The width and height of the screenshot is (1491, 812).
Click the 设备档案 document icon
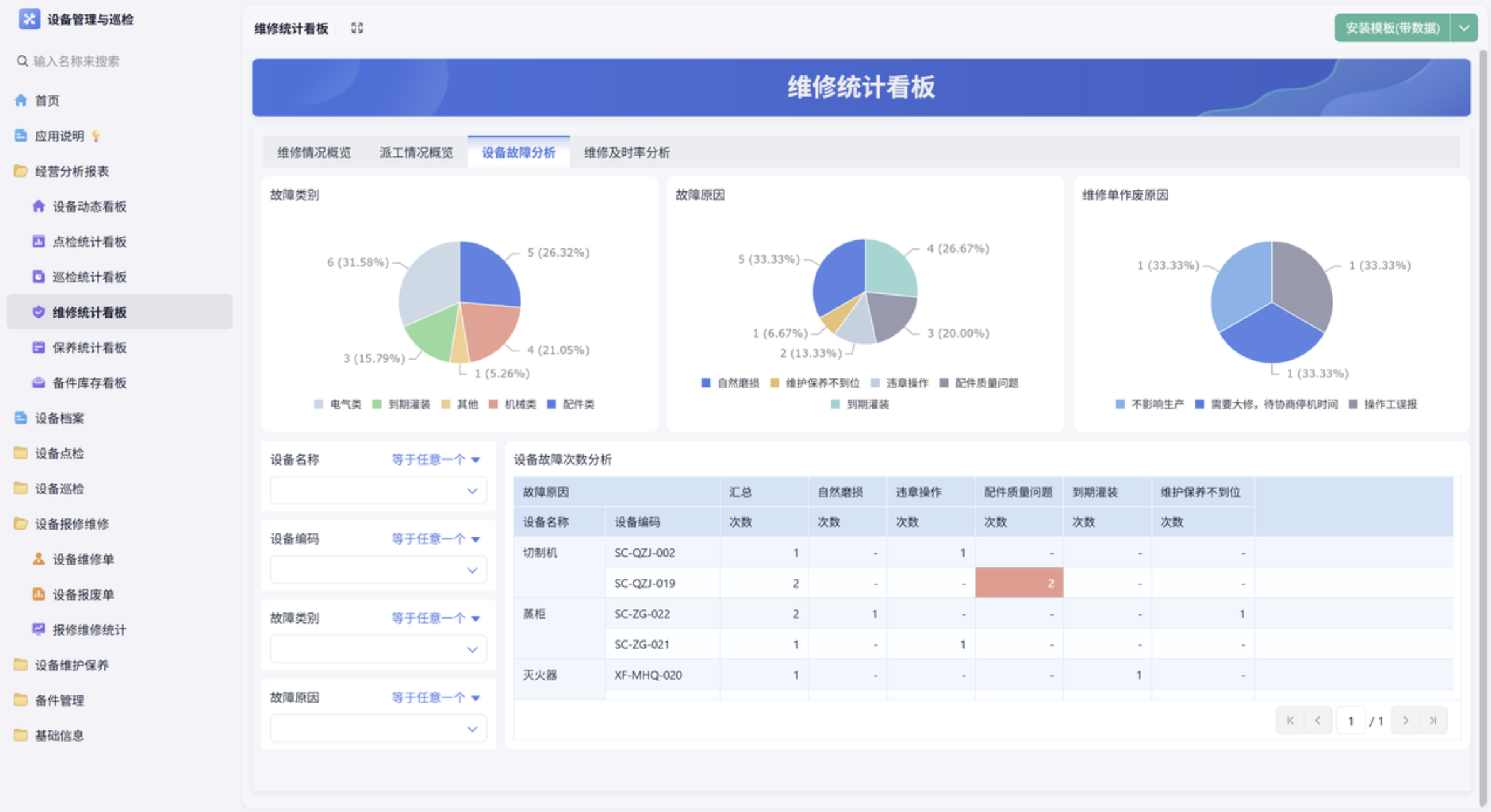21,418
